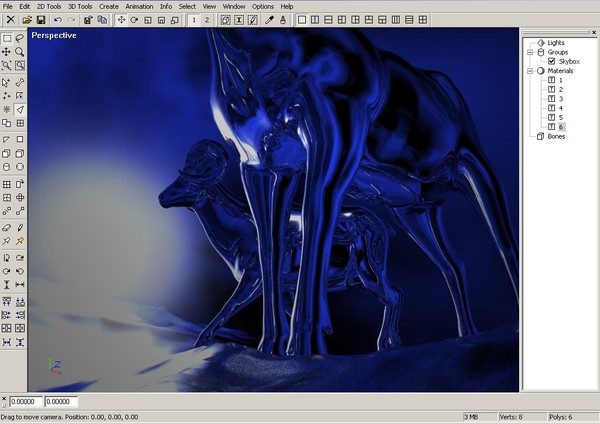
Task: Toggle material 6 icon box
Action: (551, 127)
